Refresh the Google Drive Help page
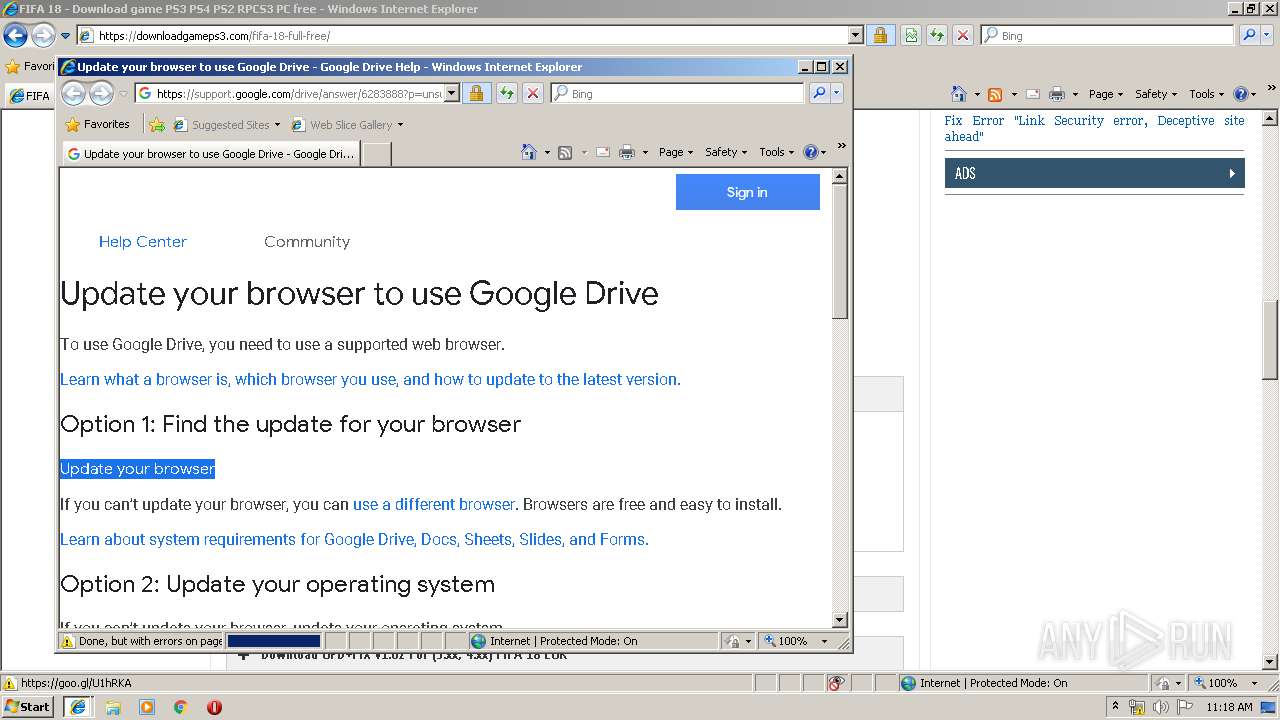 [x=507, y=93]
